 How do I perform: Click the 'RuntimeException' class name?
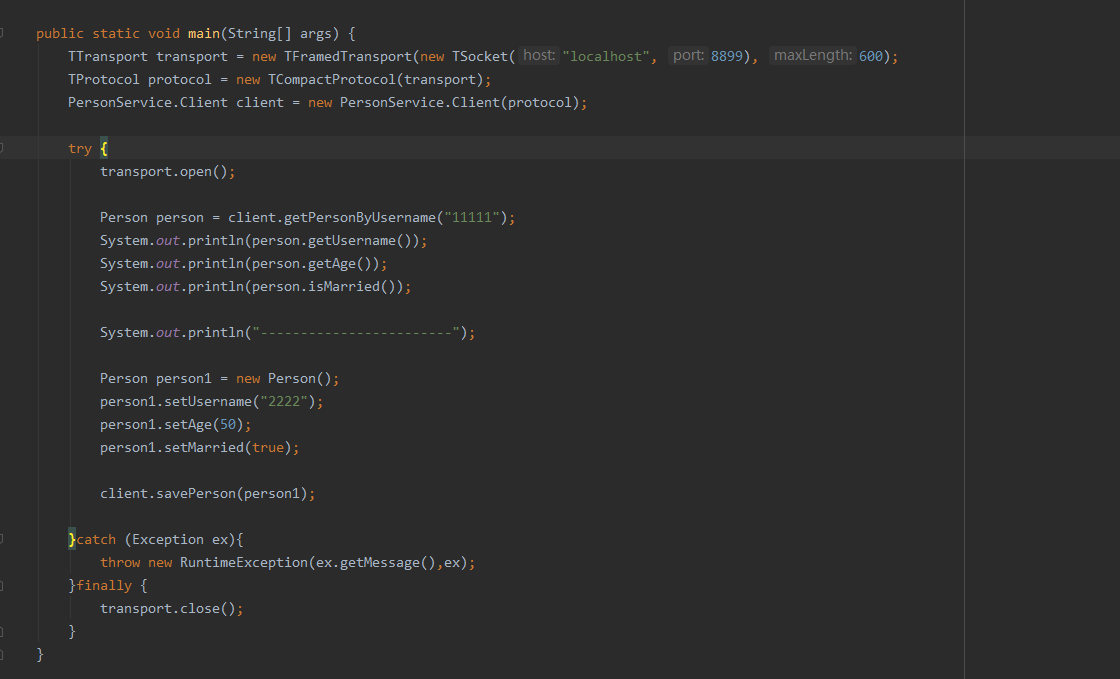(x=244, y=563)
